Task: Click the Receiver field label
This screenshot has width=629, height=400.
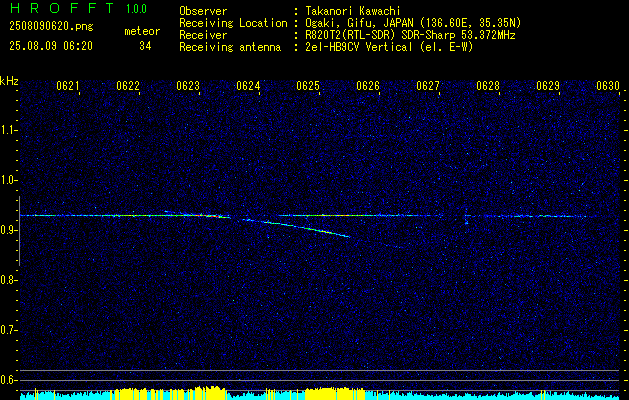Action: [x=203, y=35]
